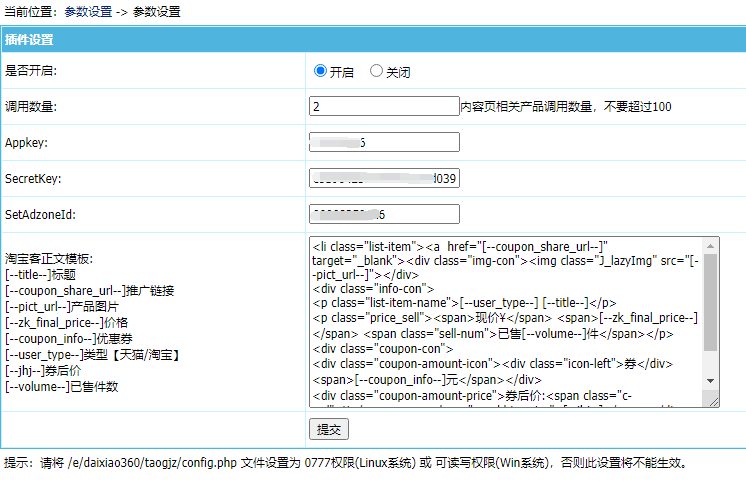This screenshot has width=746, height=487.
Task: Click the textarea resize handle corner
Action: click(x=713, y=402)
